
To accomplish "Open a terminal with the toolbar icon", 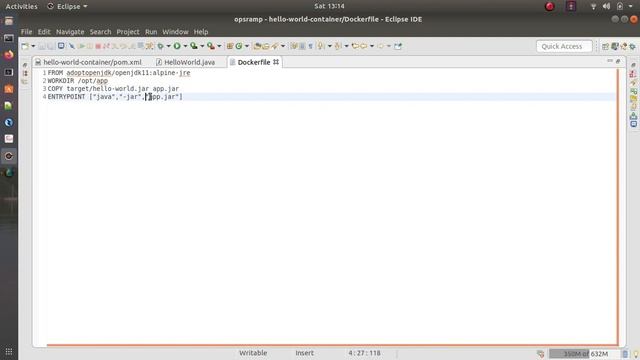I will [61, 46].
